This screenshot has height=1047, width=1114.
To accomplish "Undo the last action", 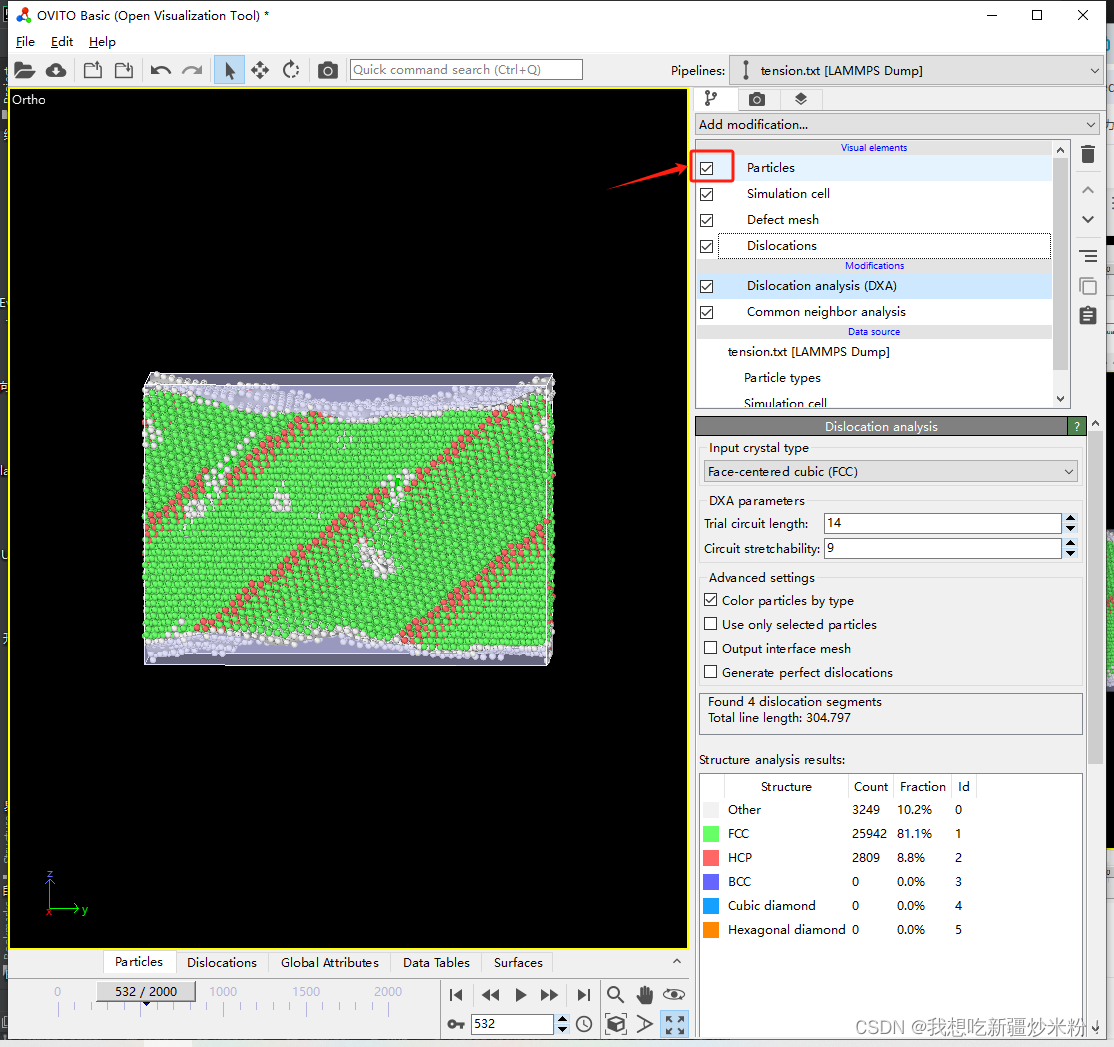I will click(x=161, y=70).
